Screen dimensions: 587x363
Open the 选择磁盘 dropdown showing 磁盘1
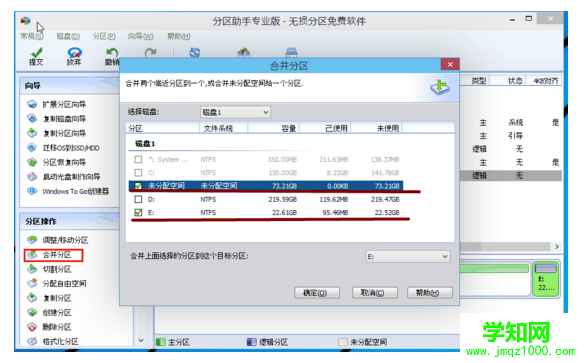point(235,112)
